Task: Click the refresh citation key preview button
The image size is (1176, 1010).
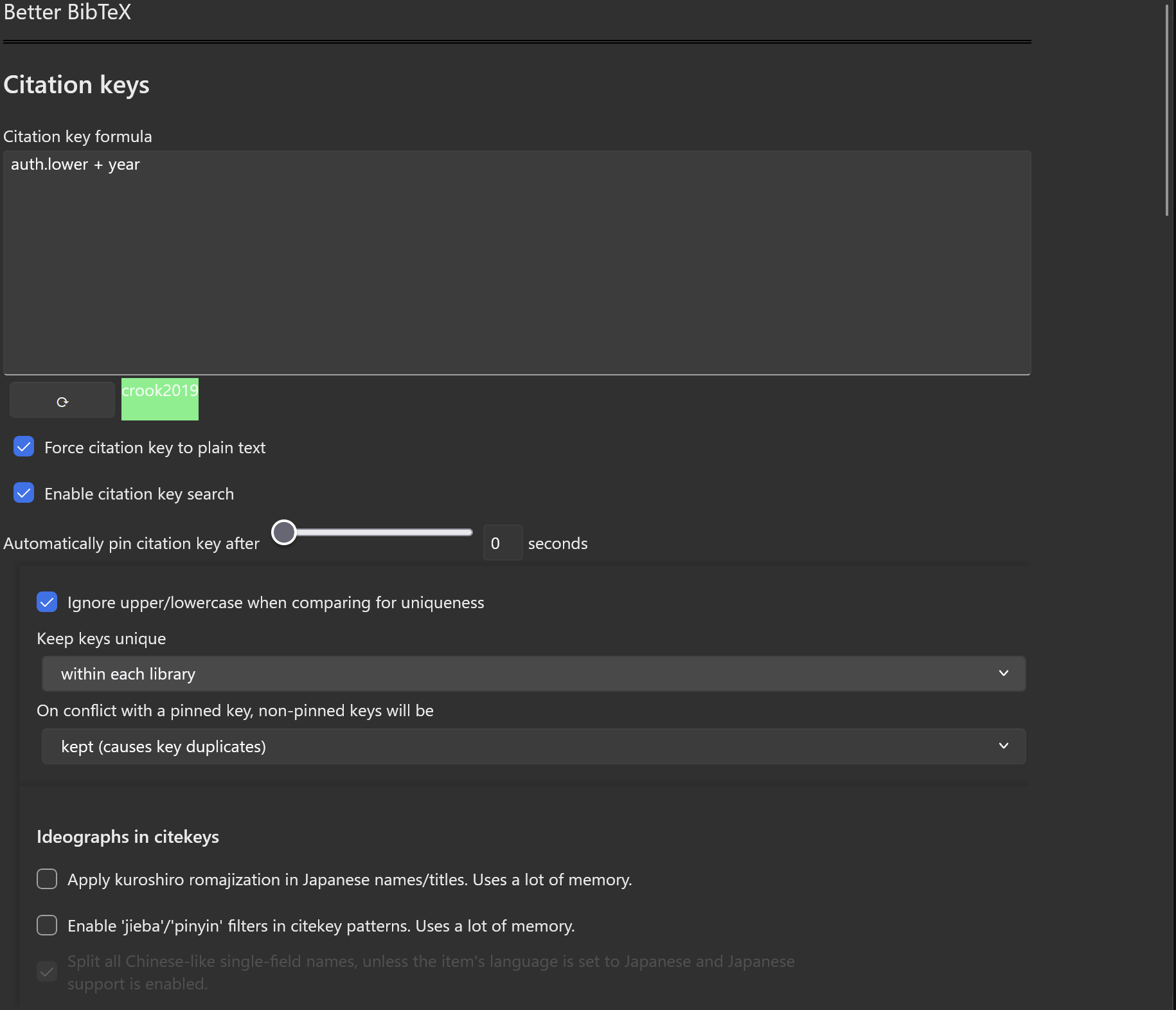Action: pyautogui.click(x=62, y=401)
